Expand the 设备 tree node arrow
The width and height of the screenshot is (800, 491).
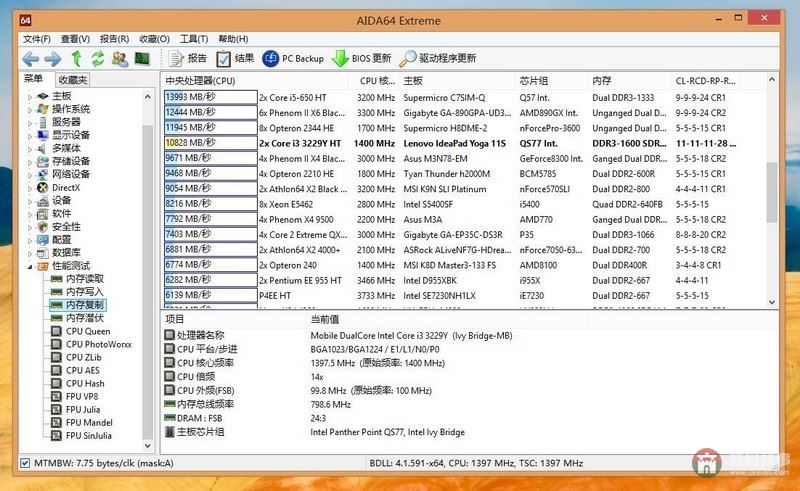click(x=30, y=201)
